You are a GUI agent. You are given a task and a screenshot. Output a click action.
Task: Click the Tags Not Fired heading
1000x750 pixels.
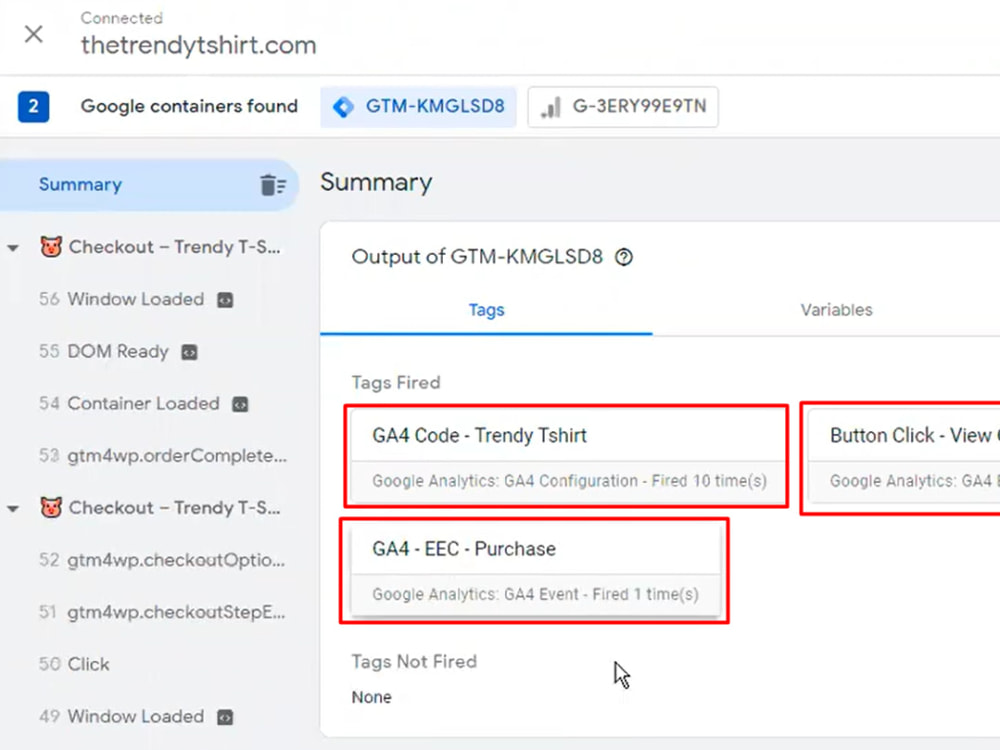414,661
